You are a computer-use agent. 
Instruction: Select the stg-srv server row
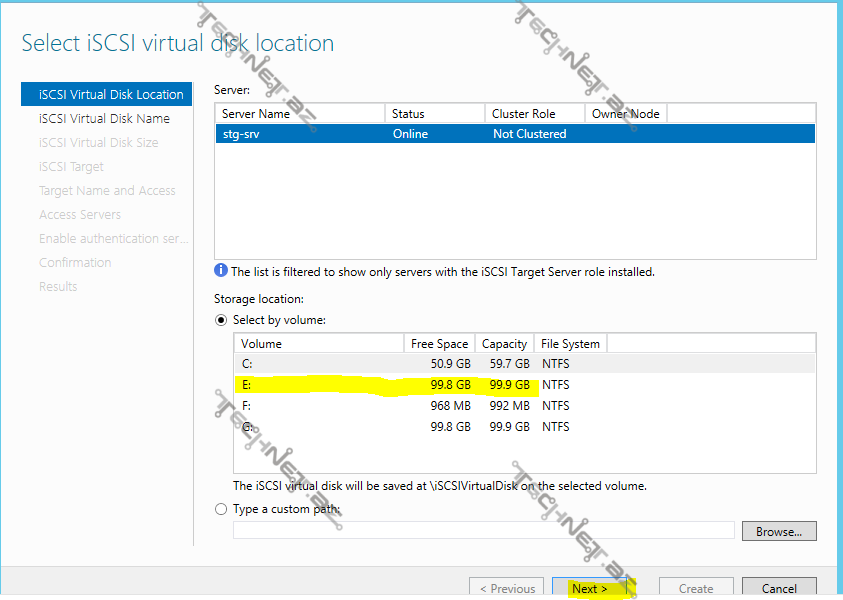(x=515, y=134)
